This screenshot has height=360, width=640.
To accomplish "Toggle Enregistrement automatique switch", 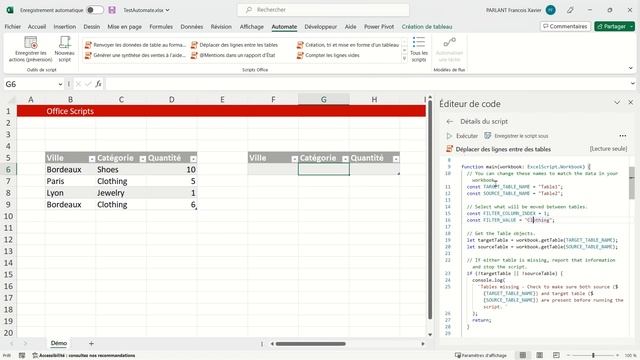I will point(95,10).
